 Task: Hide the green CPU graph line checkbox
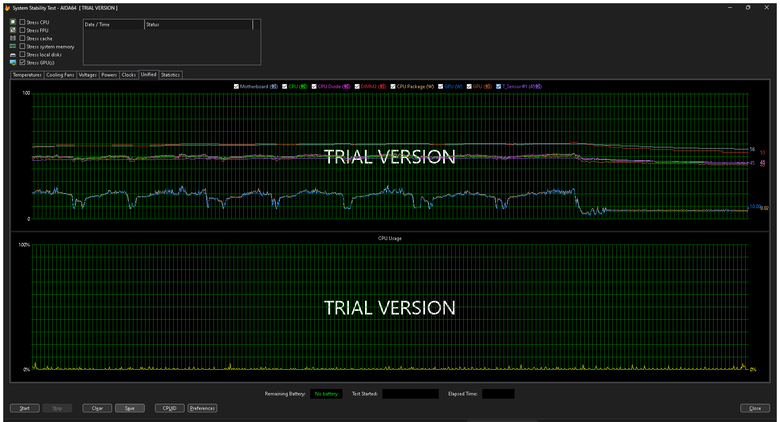(x=285, y=86)
